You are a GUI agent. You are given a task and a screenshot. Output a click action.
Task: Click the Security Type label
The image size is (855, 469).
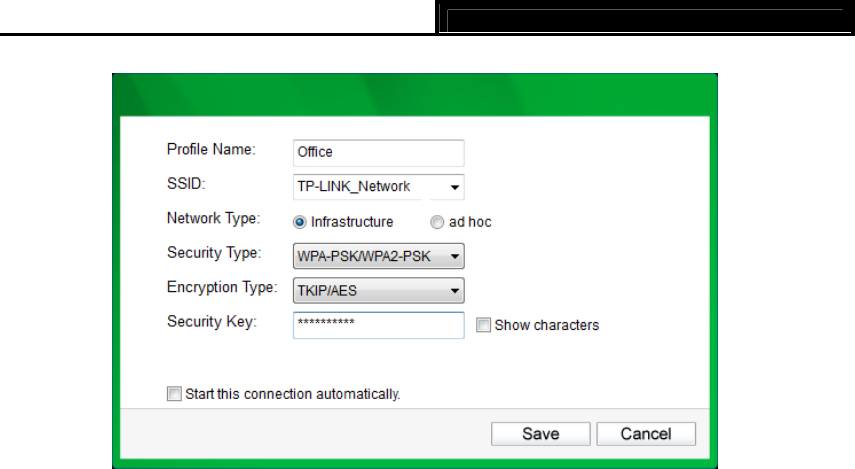click(x=214, y=253)
